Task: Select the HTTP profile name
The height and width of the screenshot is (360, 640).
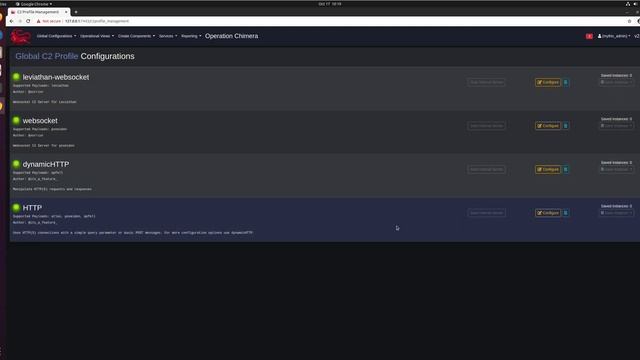Action: coord(32,208)
